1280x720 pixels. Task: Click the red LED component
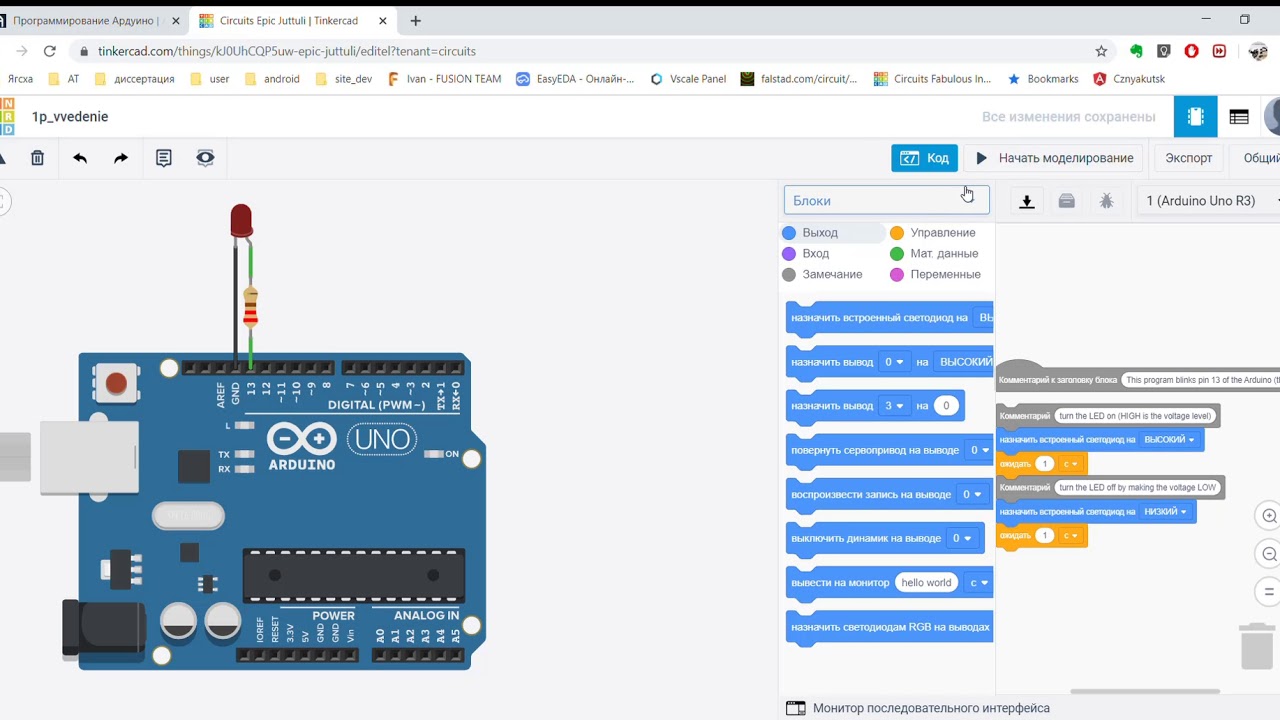click(x=241, y=221)
